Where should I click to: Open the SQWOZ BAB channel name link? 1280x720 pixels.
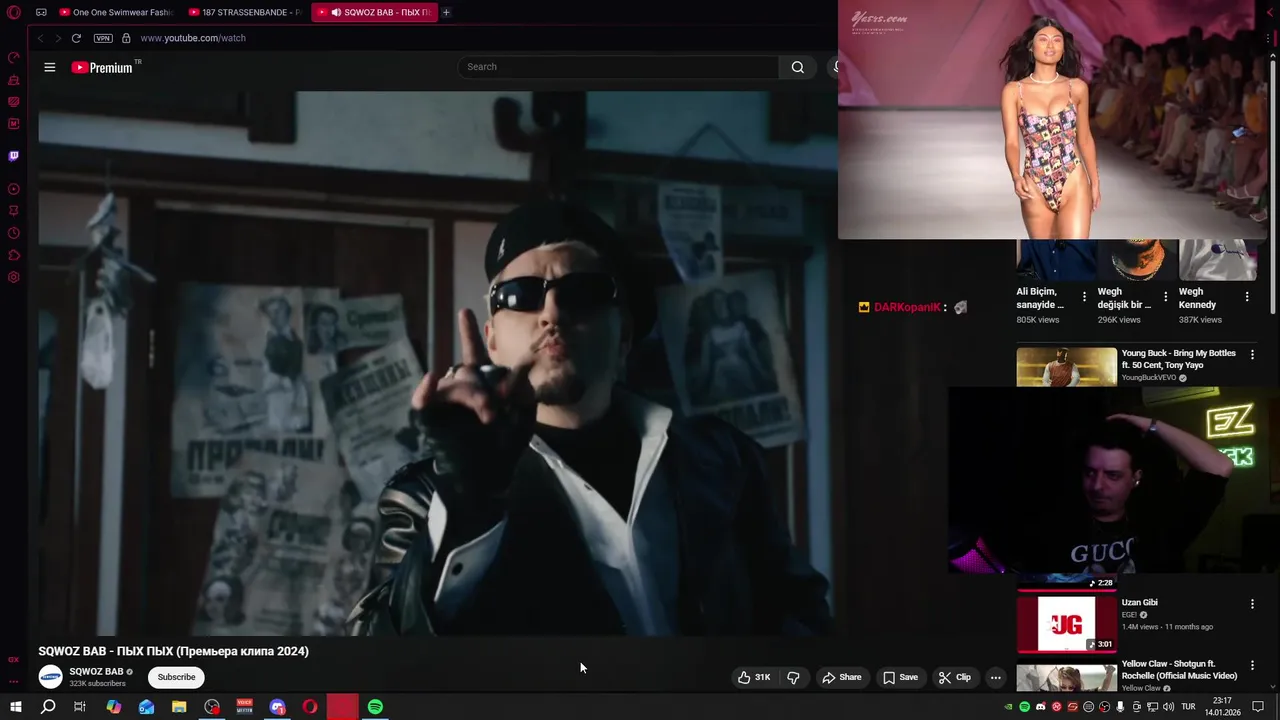[x=96, y=671]
